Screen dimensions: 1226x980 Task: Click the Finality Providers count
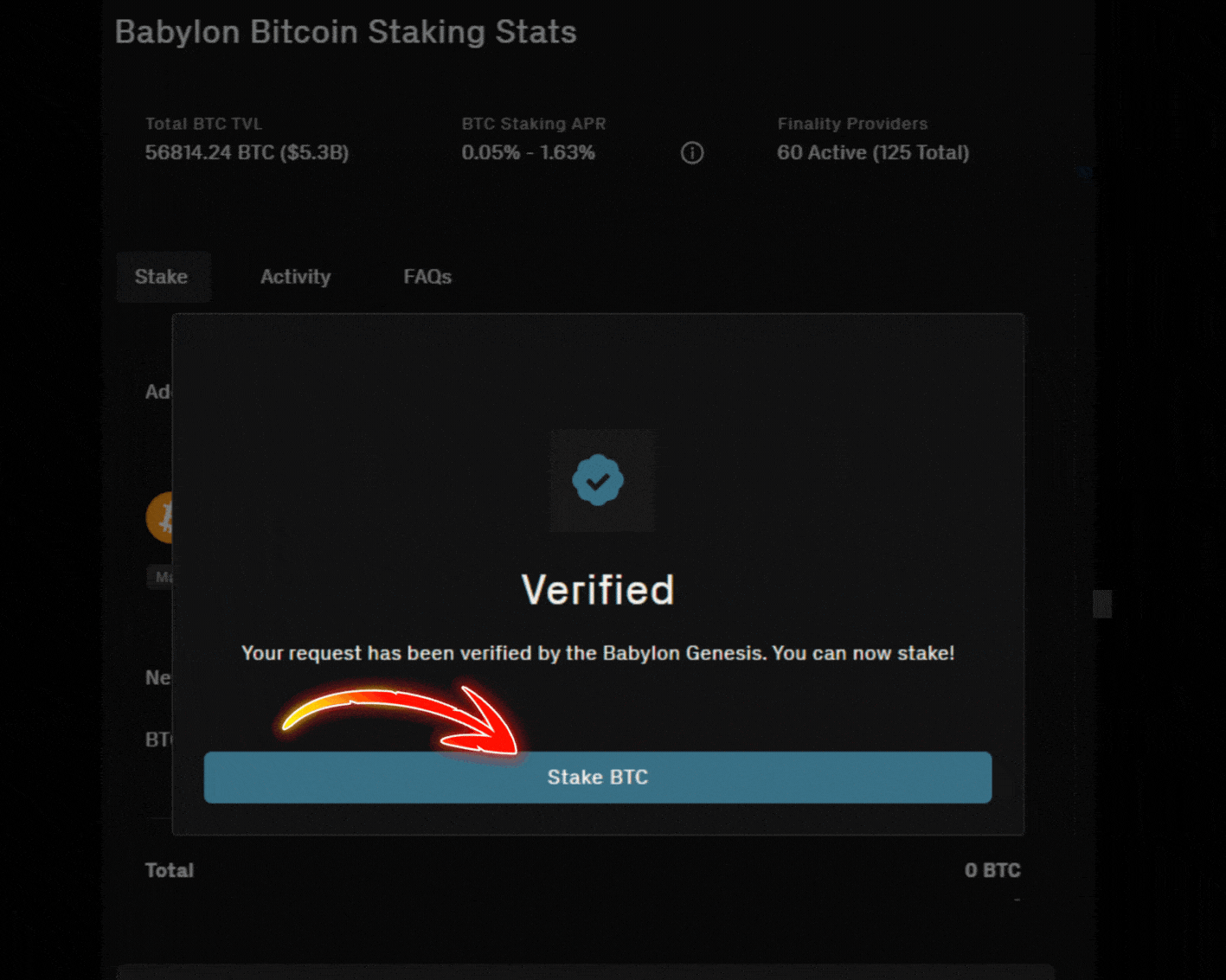point(872,152)
